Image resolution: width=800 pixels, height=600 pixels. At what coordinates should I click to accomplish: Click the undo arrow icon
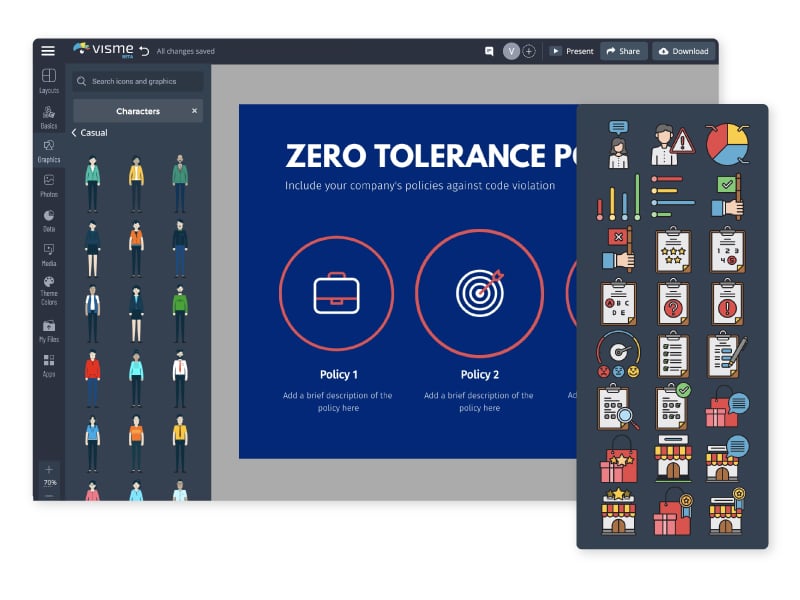click(144, 51)
